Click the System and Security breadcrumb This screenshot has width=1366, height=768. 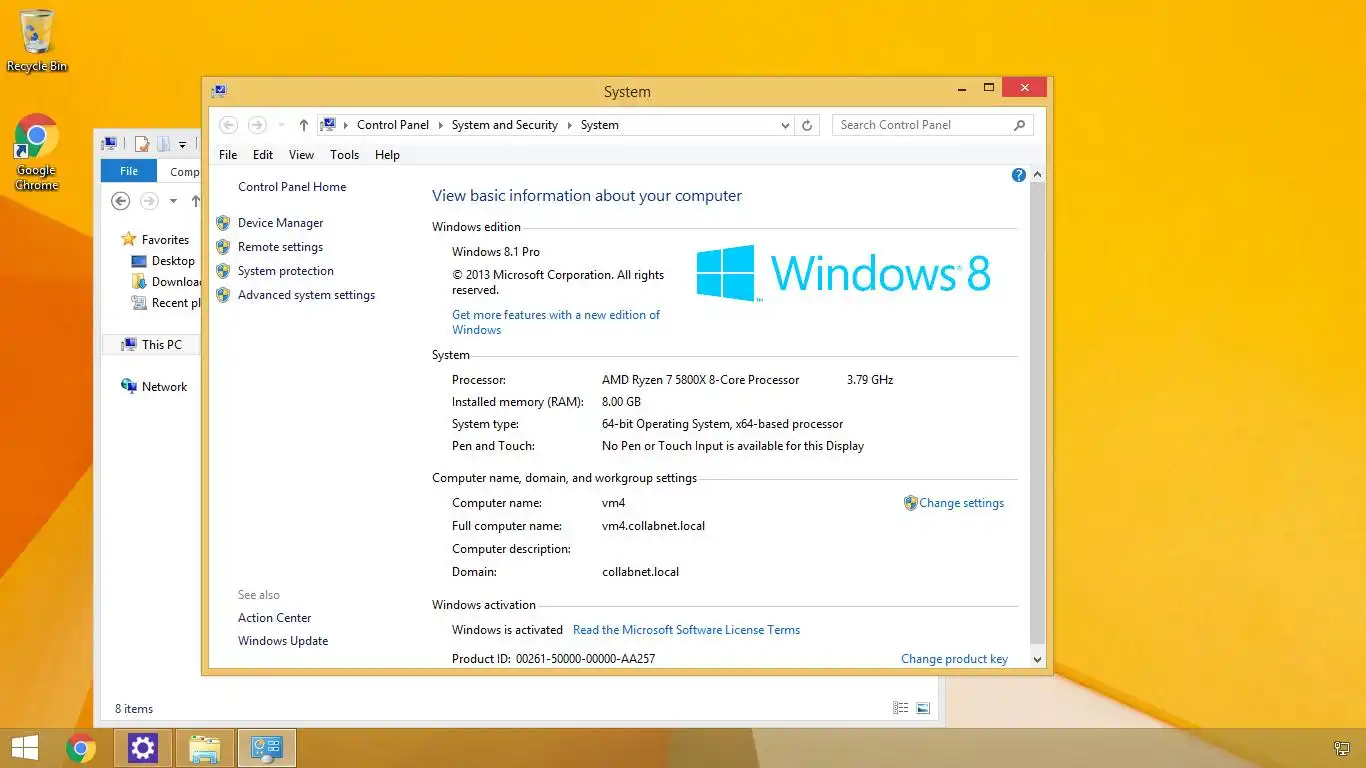click(x=504, y=125)
